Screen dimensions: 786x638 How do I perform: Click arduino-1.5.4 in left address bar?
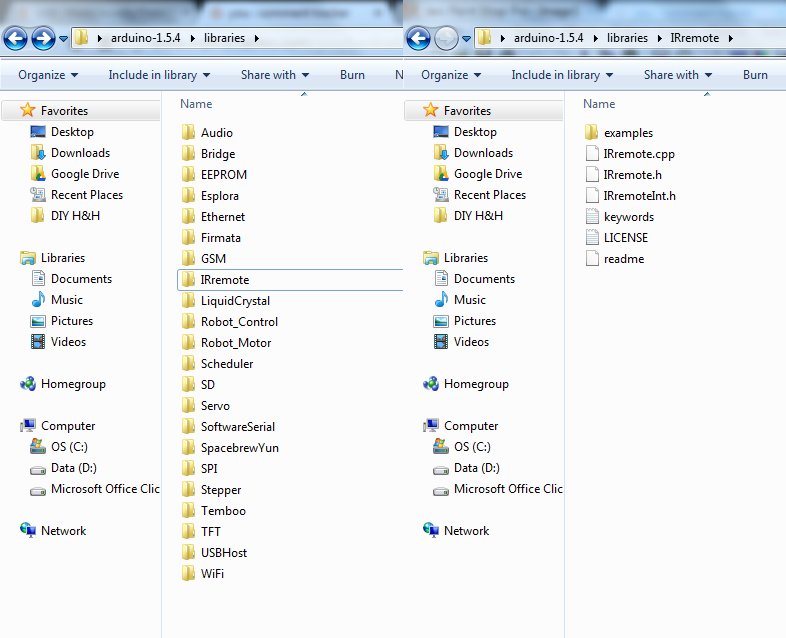pos(146,38)
